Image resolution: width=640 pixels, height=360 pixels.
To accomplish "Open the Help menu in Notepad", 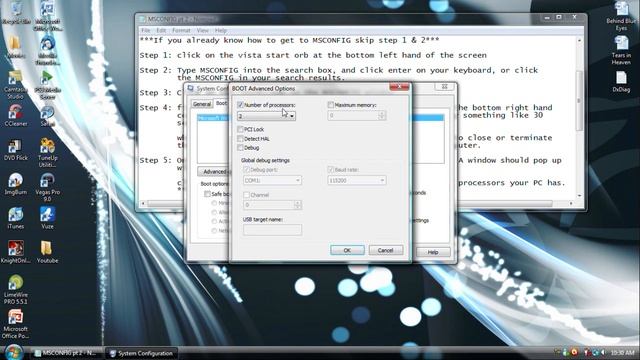I will tap(220, 31).
